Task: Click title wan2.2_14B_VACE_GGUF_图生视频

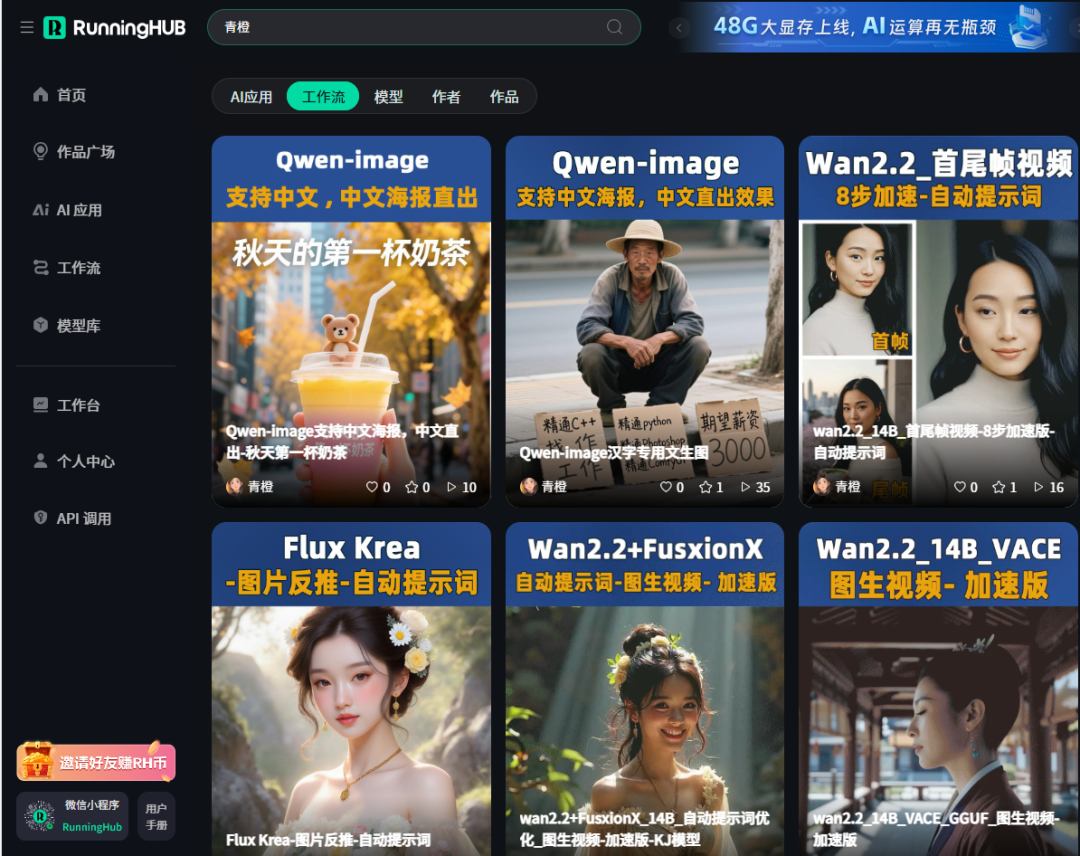Action: pyautogui.click(x=935, y=828)
